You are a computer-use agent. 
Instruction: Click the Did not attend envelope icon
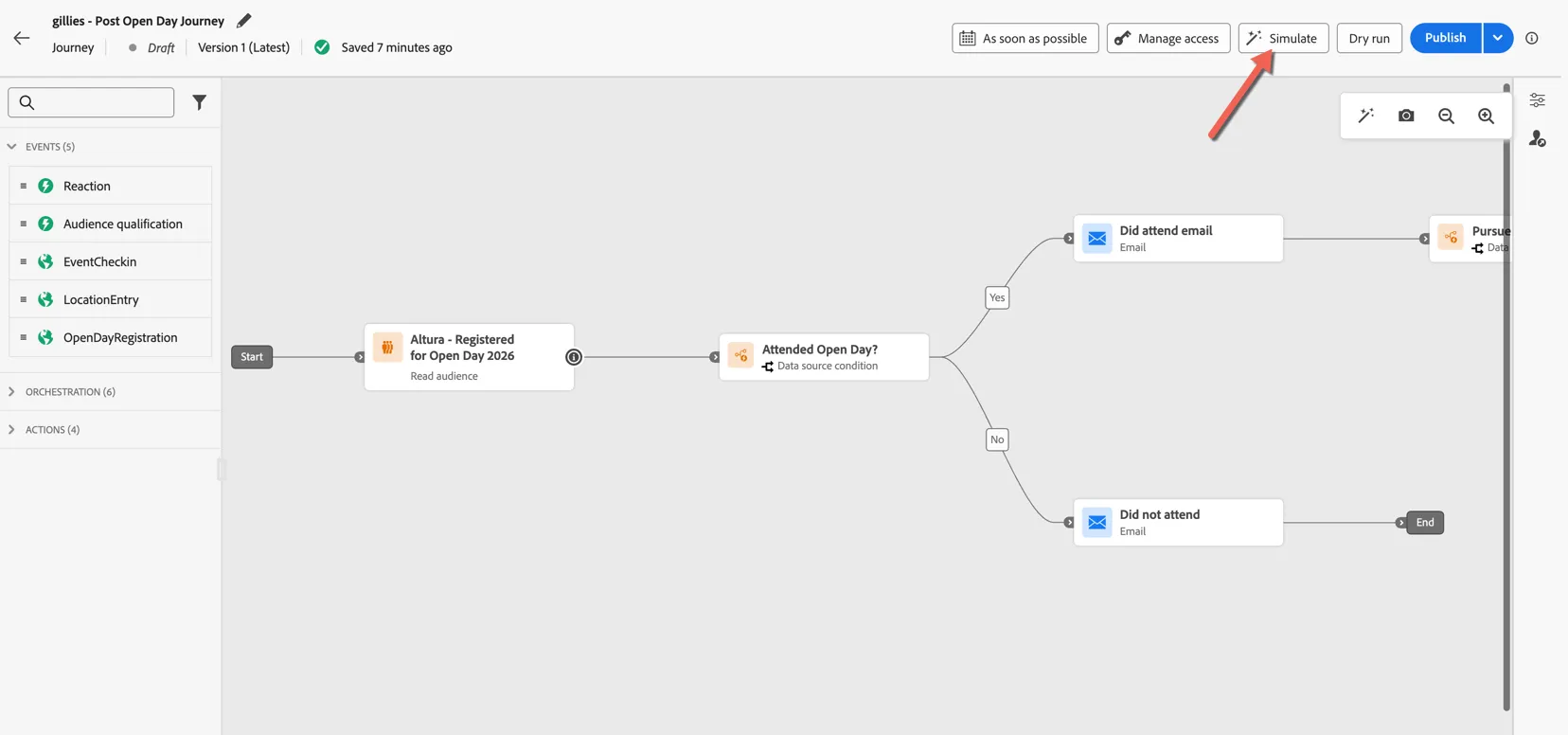click(x=1096, y=522)
